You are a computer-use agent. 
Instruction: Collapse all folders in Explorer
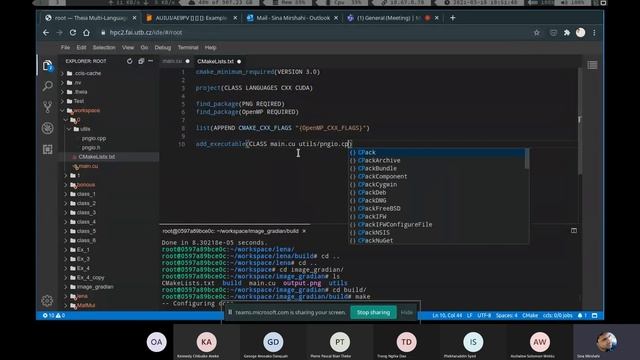141,61
